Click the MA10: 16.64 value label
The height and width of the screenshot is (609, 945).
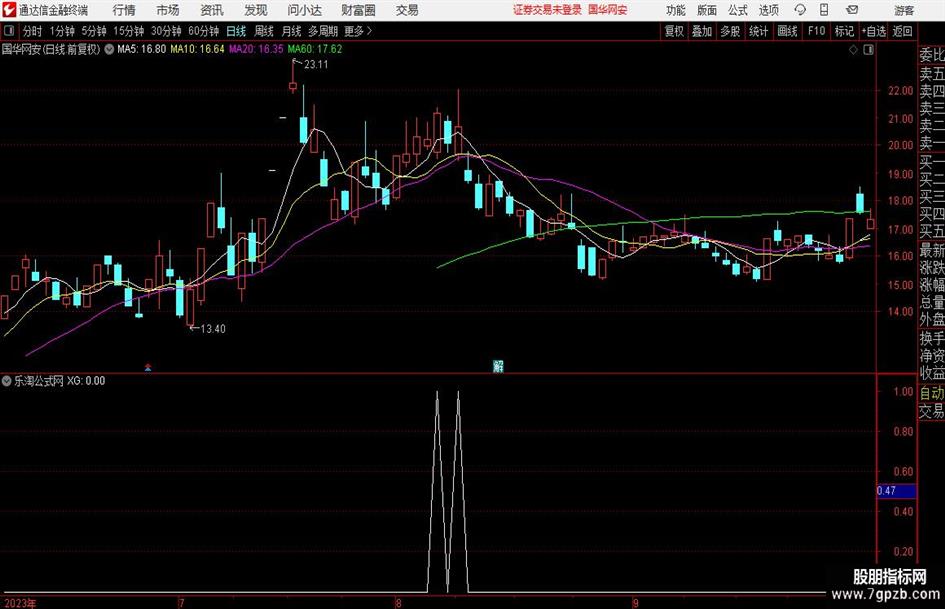(x=197, y=49)
